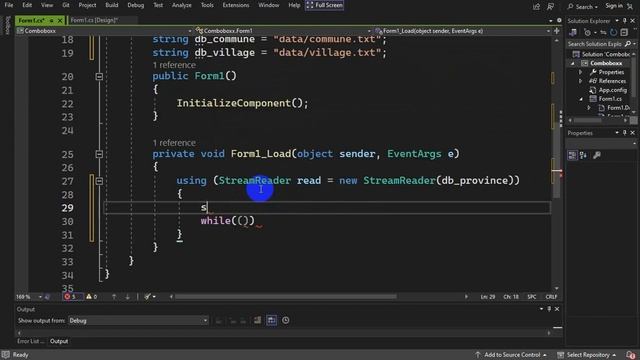Click the Live Share icon
This screenshot has height=360, width=640.
pyautogui.click(x=536, y=6)
